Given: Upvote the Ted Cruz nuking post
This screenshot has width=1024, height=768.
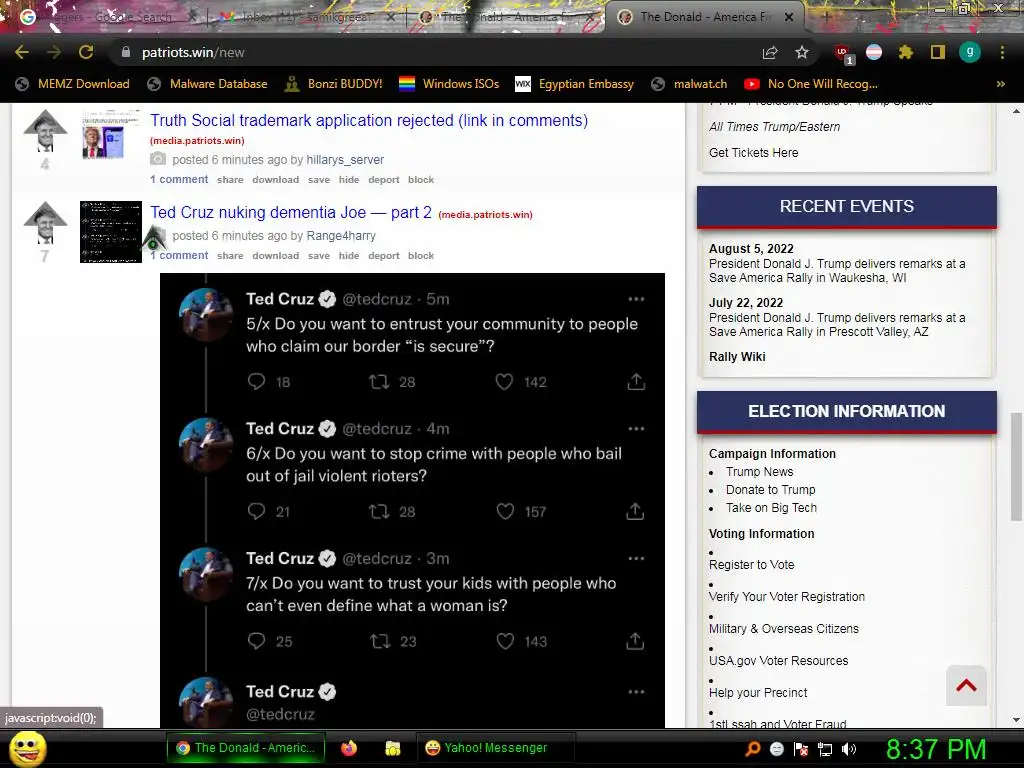Looking at the screenshot, I should click(45, 223).
